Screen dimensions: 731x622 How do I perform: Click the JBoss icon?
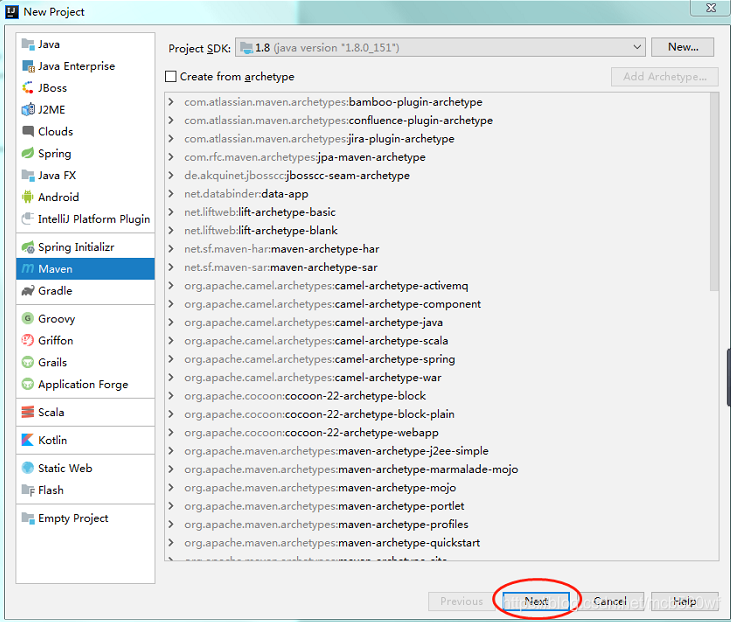click(x=28, y=88)
